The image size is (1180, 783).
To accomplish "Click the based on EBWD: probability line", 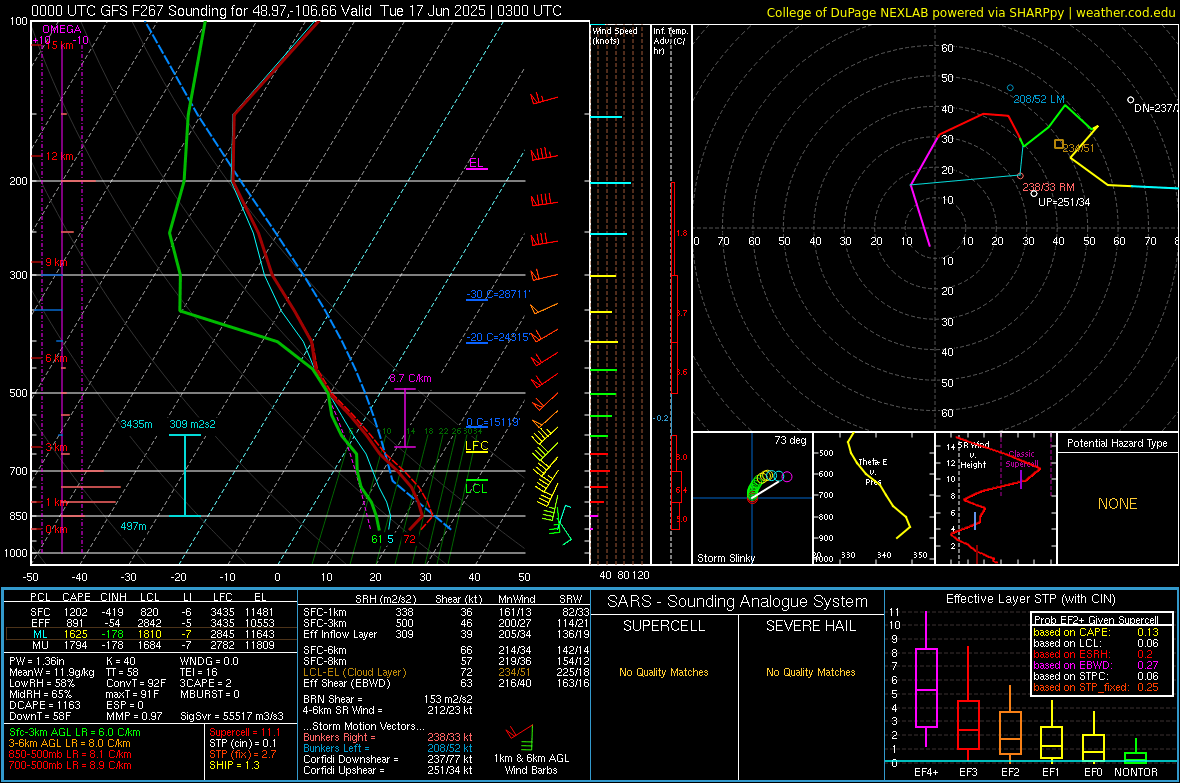I will point(1096,665).
